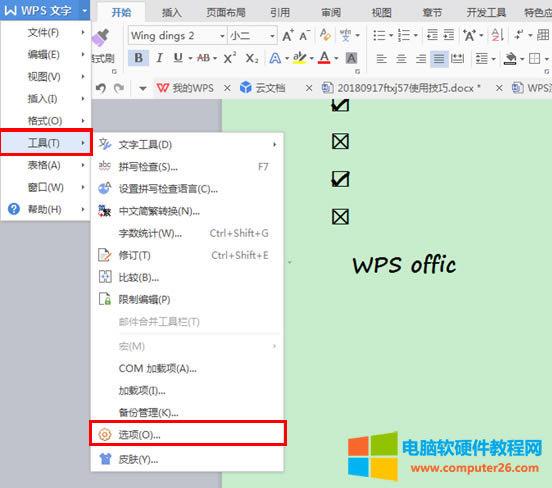Click the shading paint bucket icon
The image size is (552, 488).
click(510, 58)
